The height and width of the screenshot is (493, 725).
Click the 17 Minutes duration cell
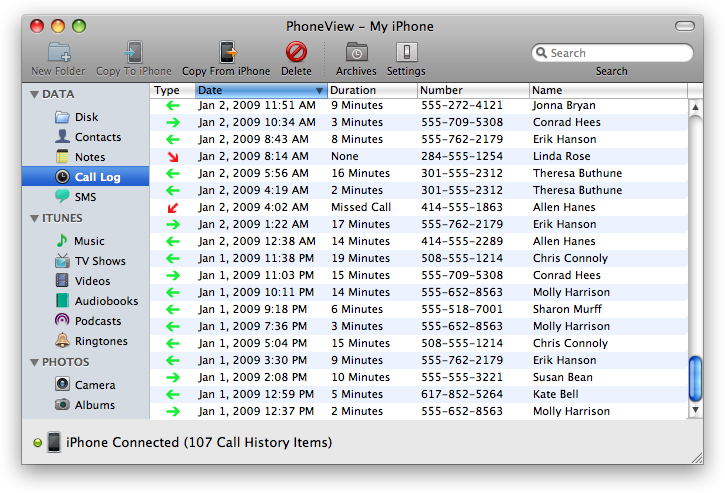click(x=360, y=224)
